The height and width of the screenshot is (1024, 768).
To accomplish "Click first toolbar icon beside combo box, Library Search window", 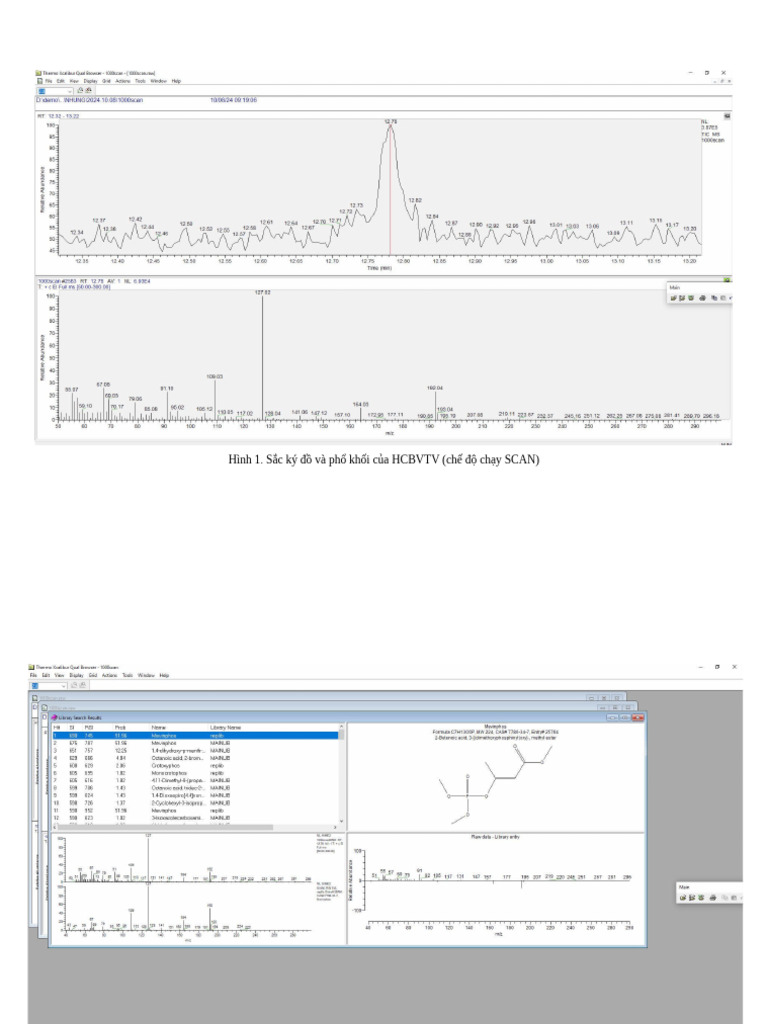I will 74,684.
